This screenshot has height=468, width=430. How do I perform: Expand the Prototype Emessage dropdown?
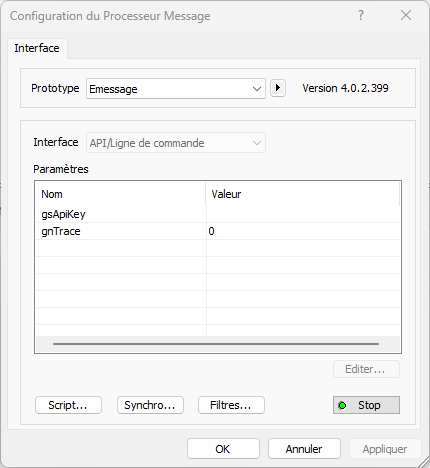coord(176,89)
